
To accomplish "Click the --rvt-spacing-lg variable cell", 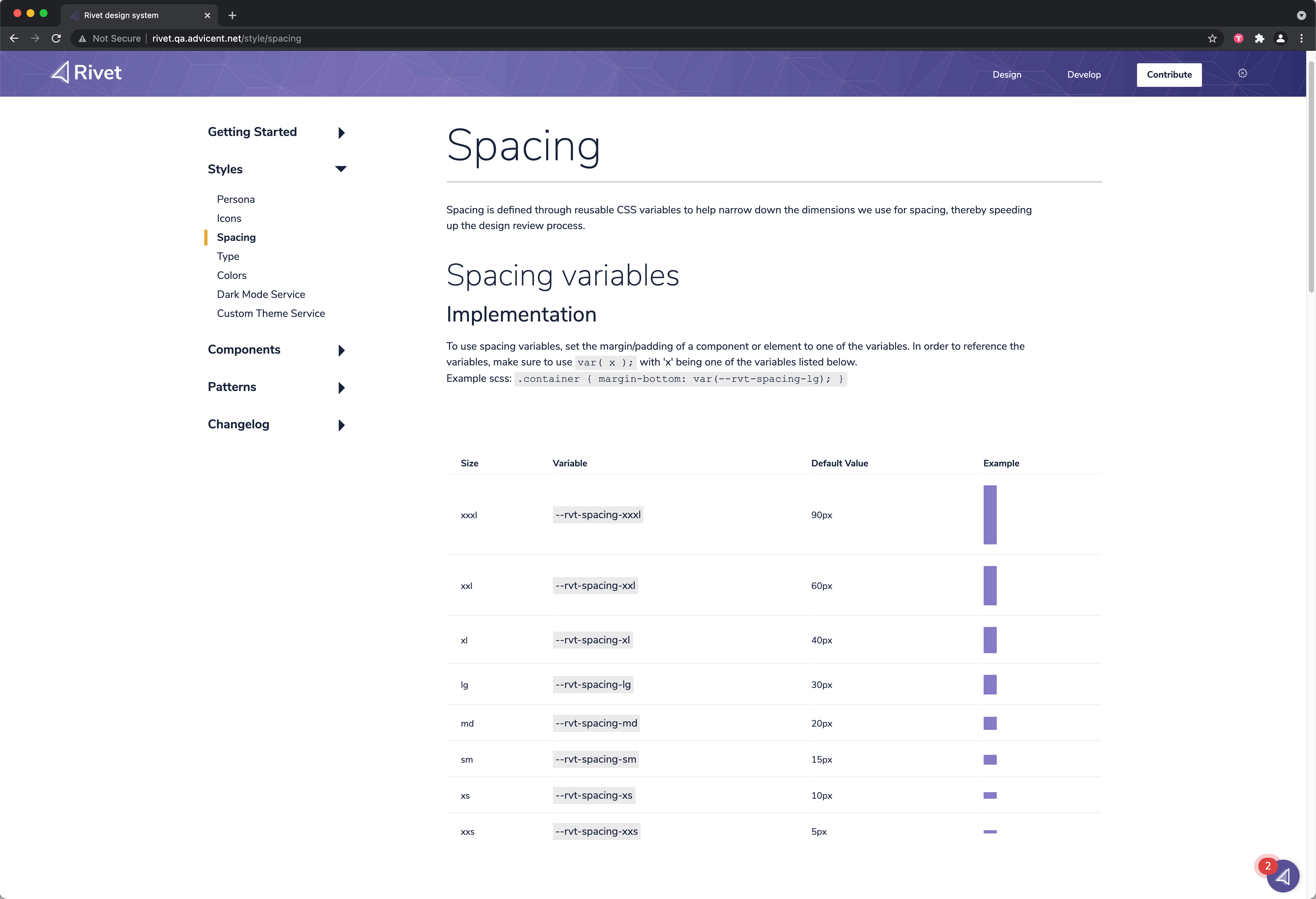I will coord(593,684).
